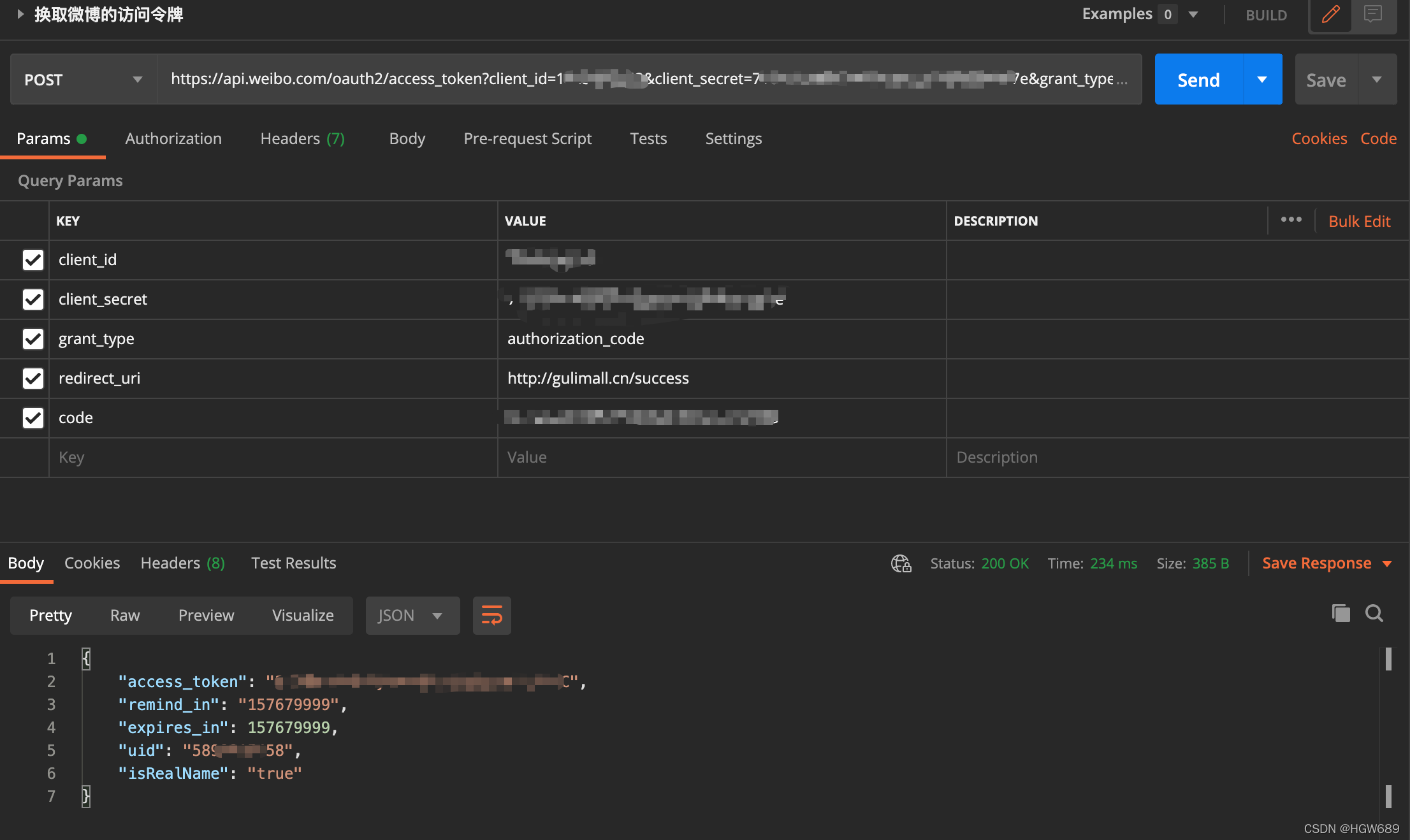Open search in response body
The height and width of the screenshot is (840, 1410).
pyautogui.click(x=1374, y=613)
